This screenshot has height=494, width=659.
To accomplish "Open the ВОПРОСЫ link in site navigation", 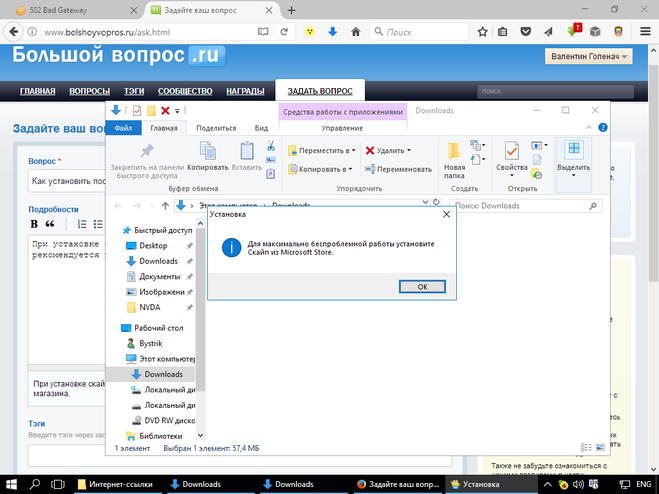I will click(89, 91).
